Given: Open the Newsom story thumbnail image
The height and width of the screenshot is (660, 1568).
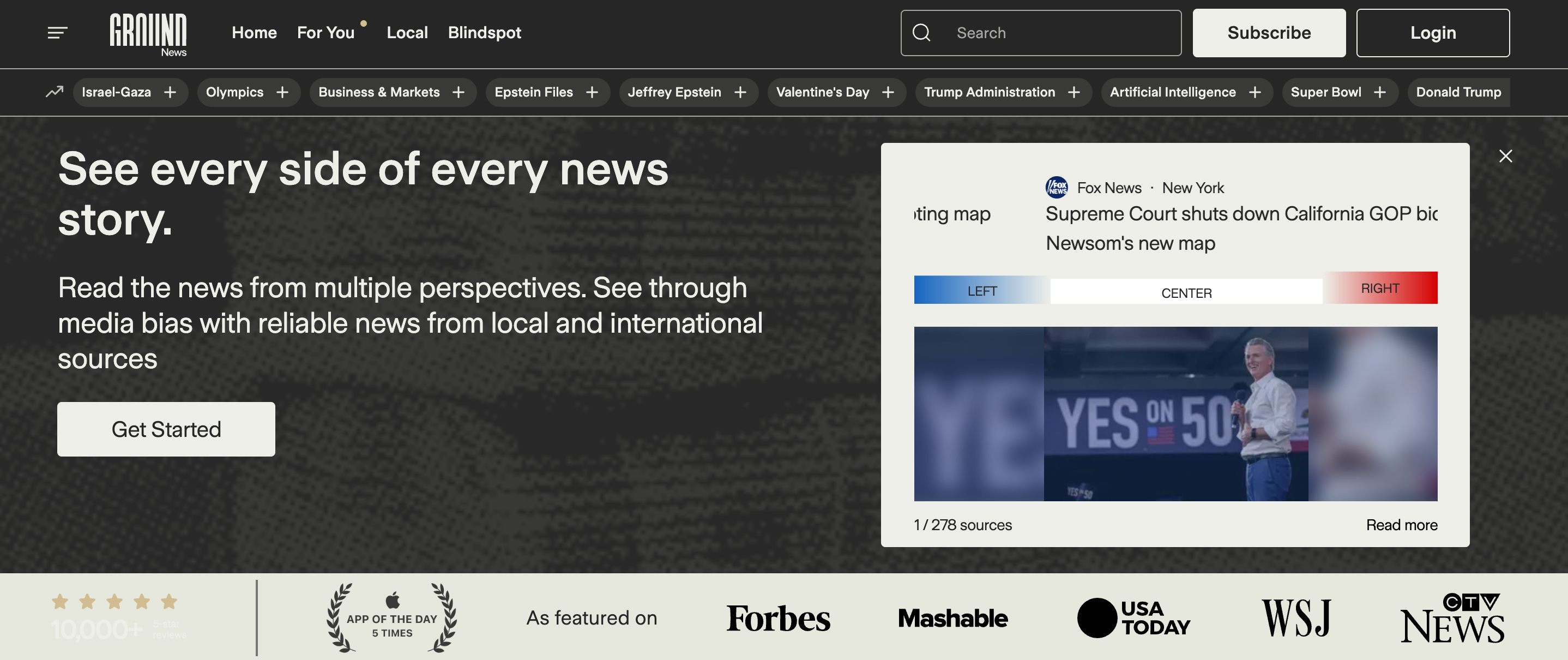Looking at the screenshot, I should pyautogui.click(x=1175, y=414).
